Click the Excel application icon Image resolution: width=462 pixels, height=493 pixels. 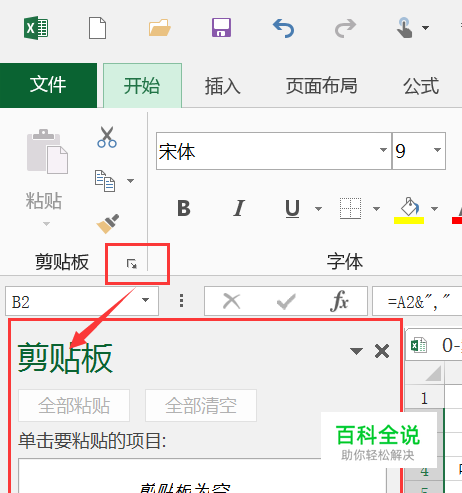(36, 28)
